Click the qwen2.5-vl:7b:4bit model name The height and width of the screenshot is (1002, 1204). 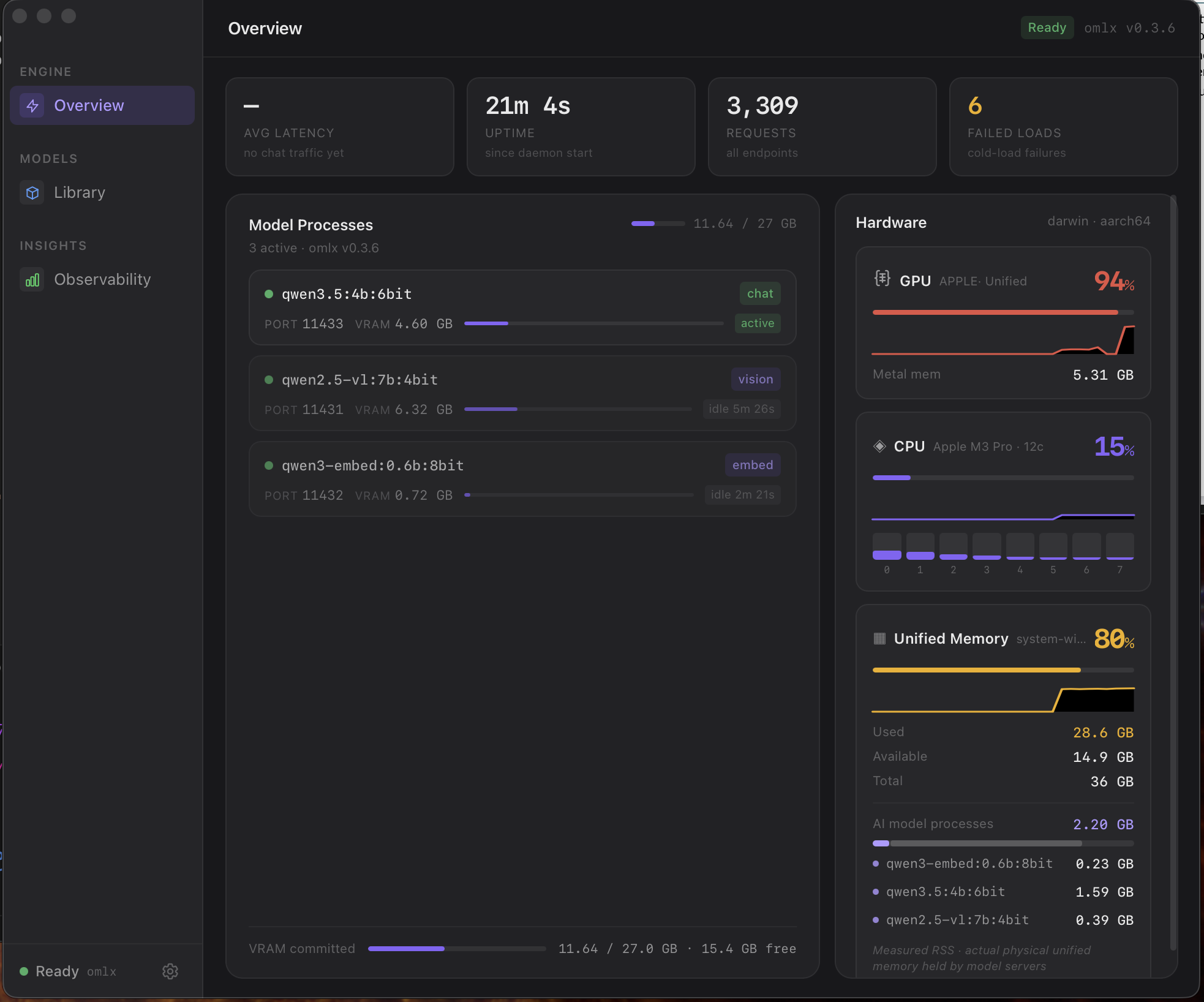tap(359, 380)
